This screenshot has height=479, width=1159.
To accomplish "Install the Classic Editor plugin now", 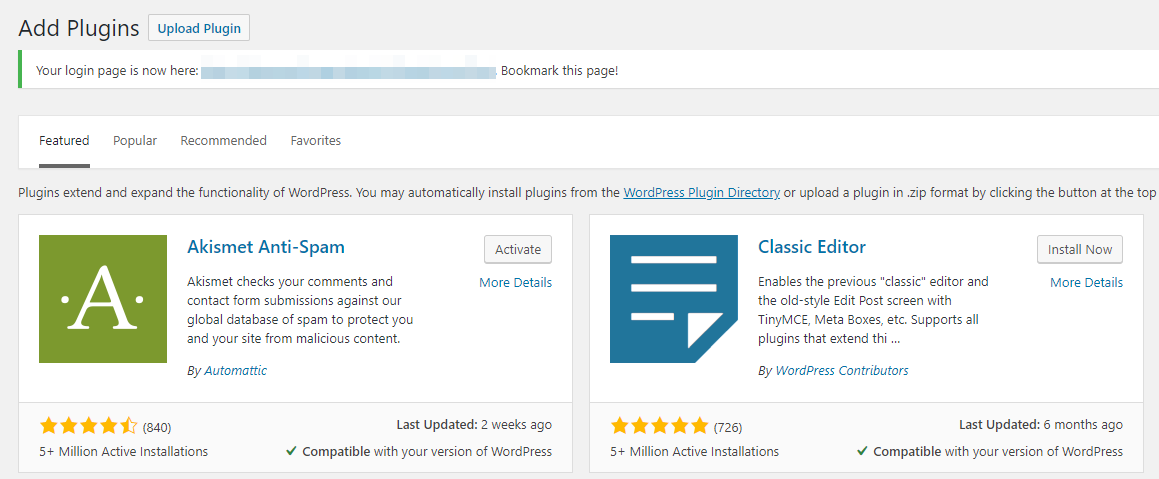I will tap(1080, 249).
